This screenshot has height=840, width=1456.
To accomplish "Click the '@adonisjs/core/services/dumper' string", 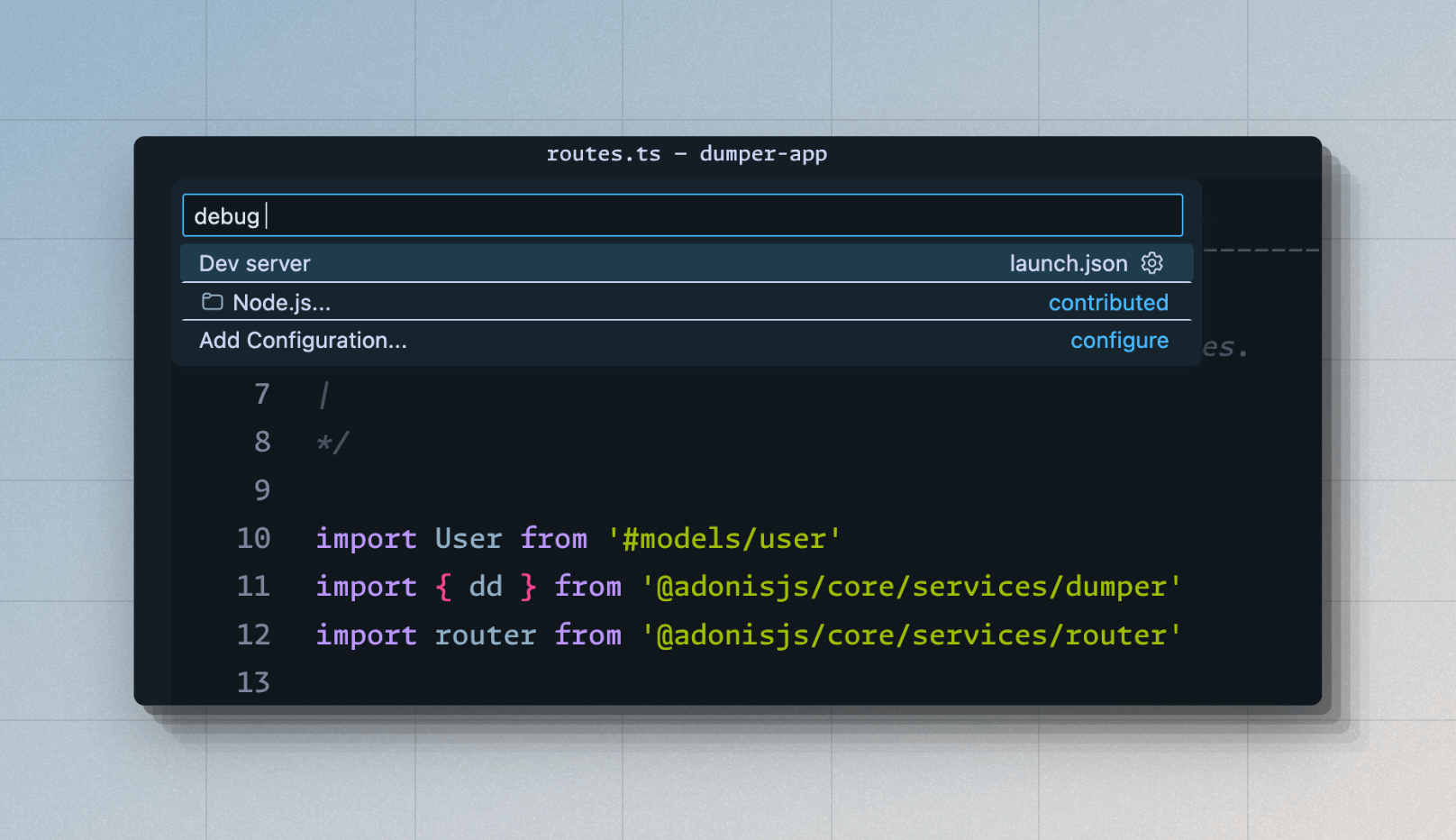I will [x=911, y=587].
